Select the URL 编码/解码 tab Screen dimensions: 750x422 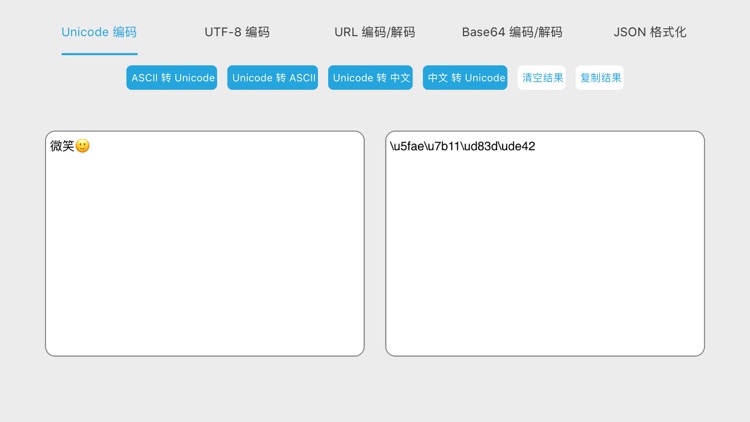click(375, 32)
